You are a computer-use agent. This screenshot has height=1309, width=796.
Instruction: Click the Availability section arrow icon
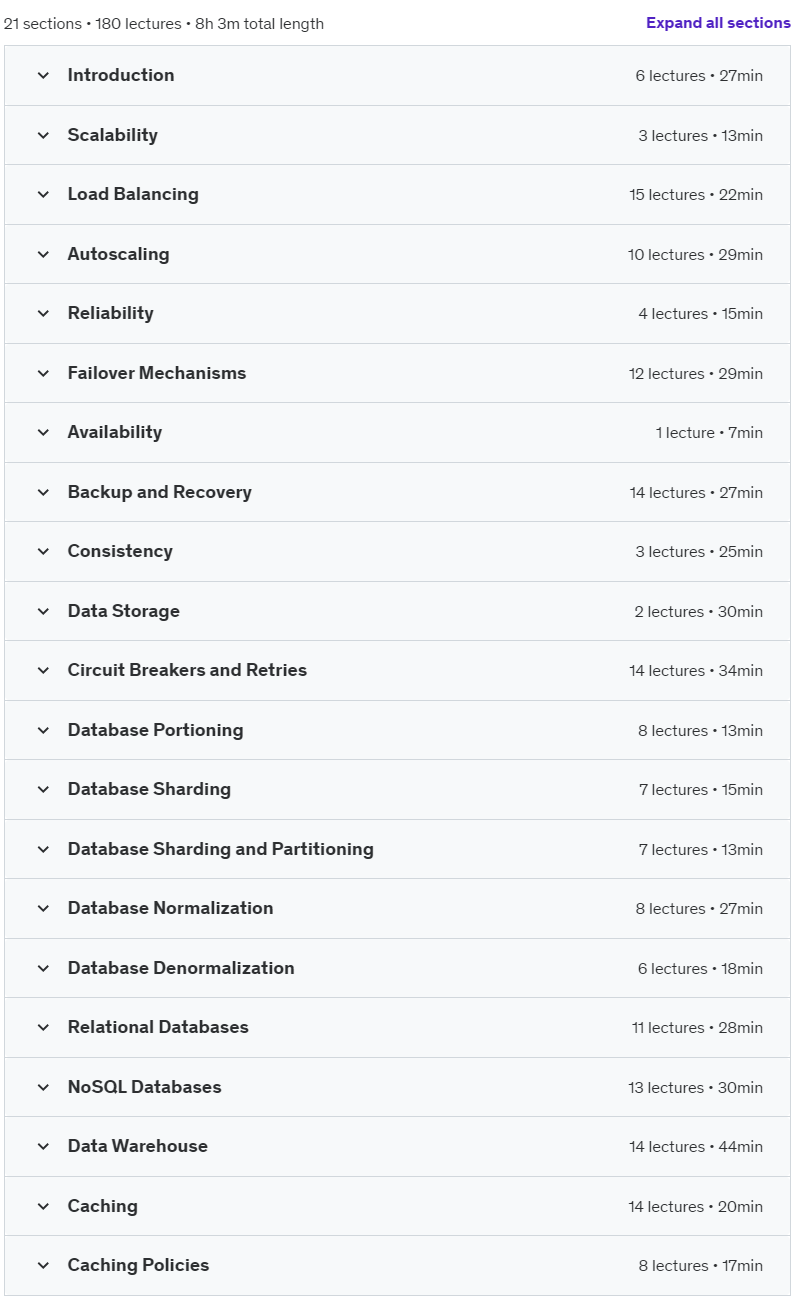(x=43, y=432)
